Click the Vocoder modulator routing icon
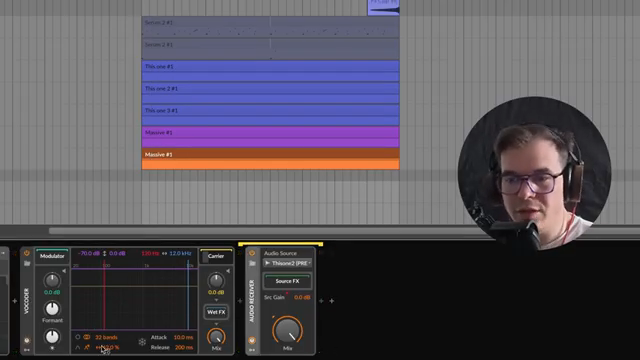The width and height of the screenshot is (640, 360). tap(27, 340)
